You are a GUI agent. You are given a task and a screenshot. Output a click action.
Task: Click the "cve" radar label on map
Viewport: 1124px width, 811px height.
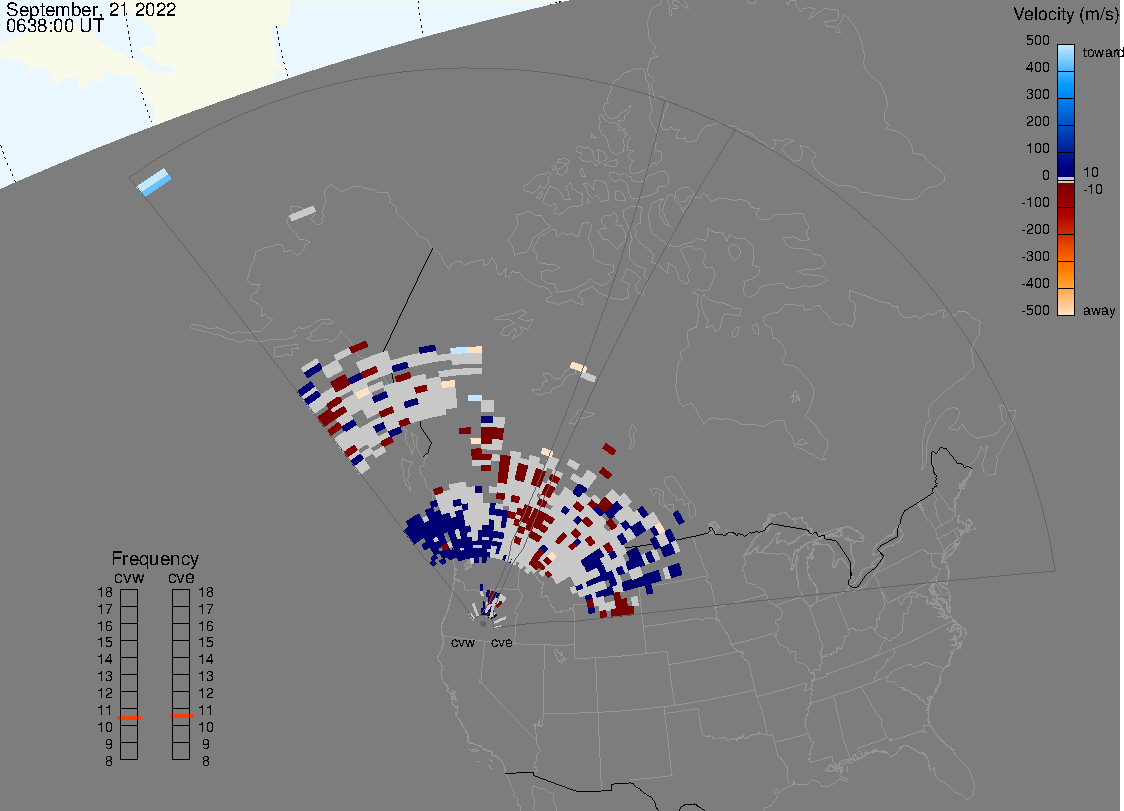502,642
